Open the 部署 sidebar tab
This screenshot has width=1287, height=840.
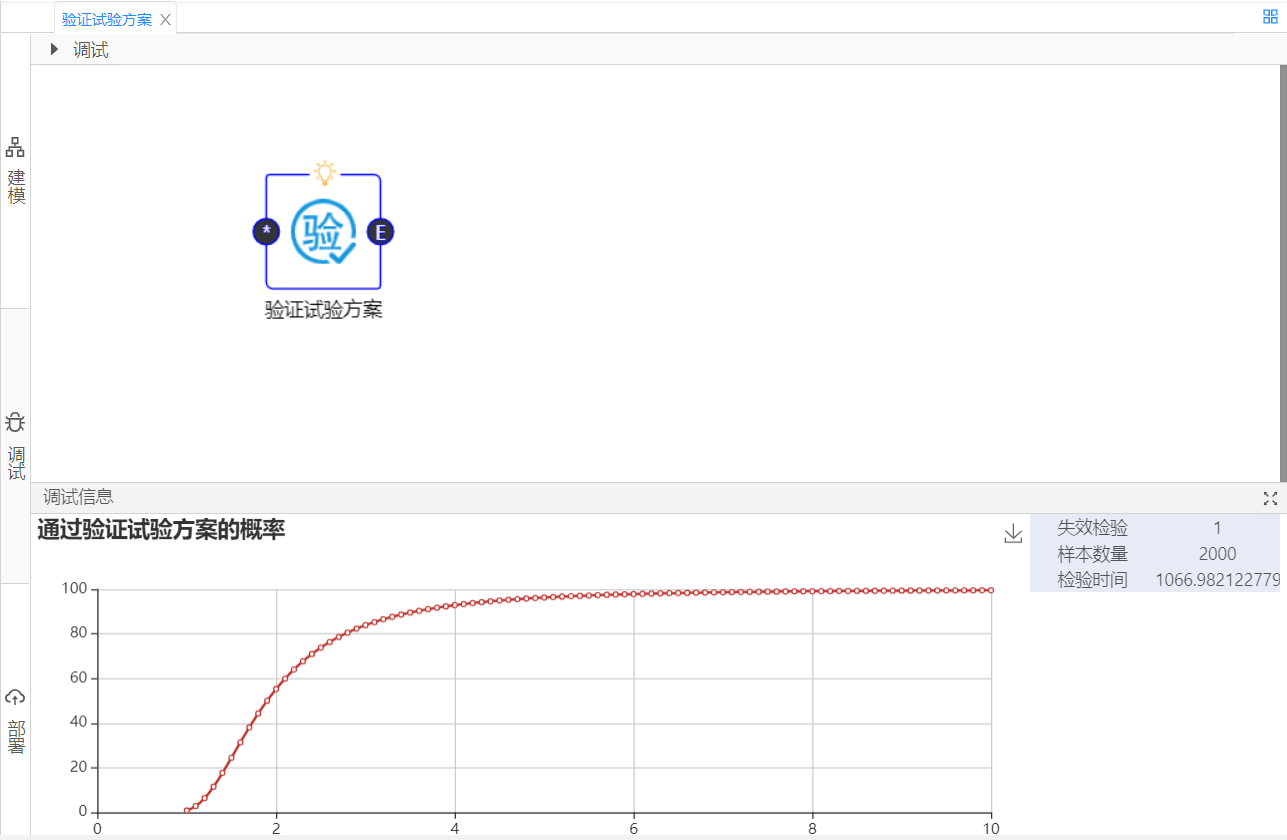coord(16,737)
